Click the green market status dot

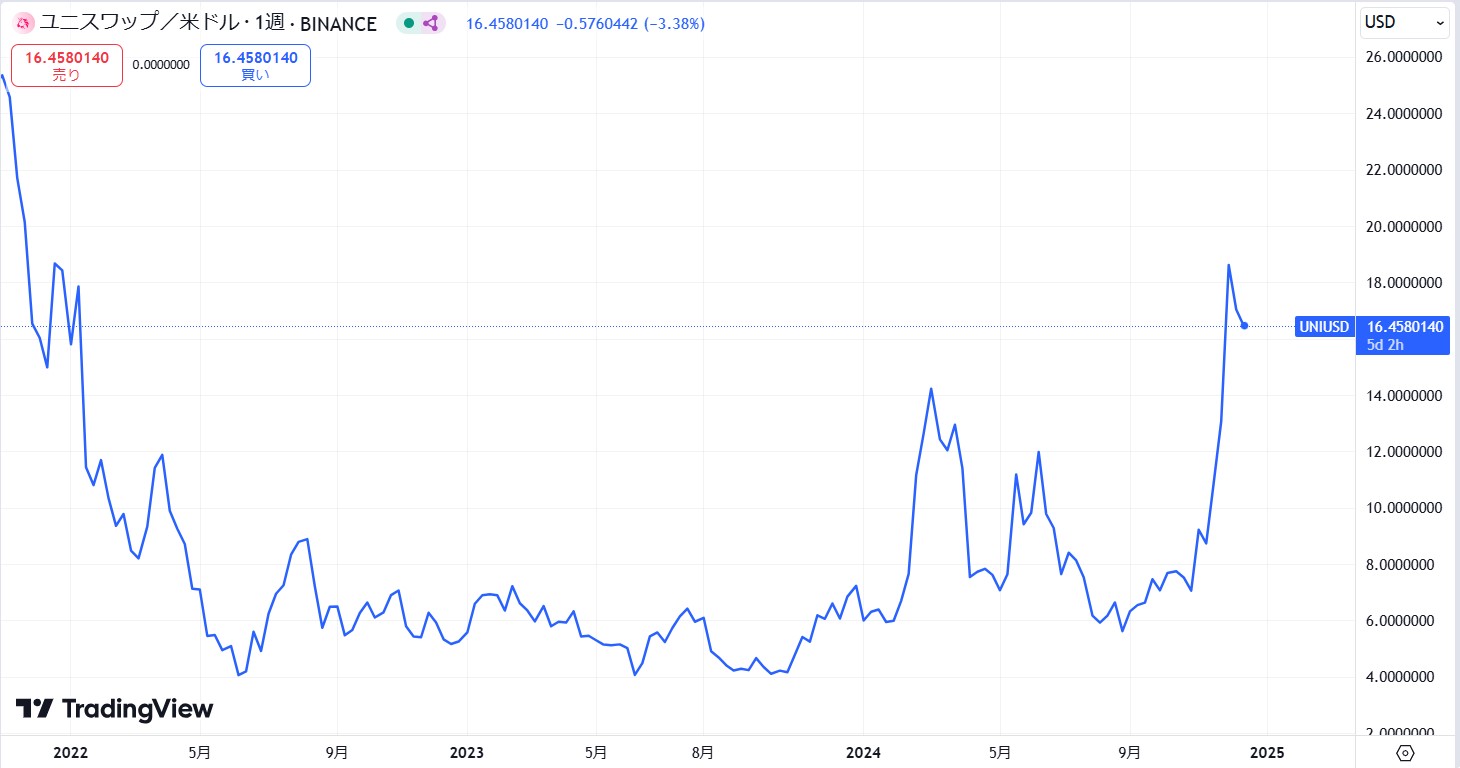point(408,23)
